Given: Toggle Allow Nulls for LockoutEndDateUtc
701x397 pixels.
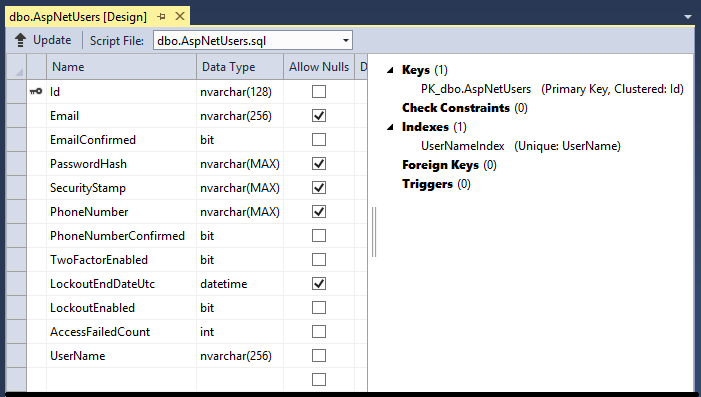Looking at the screenshot, I should pyautogui.click(x=319, y=283).
